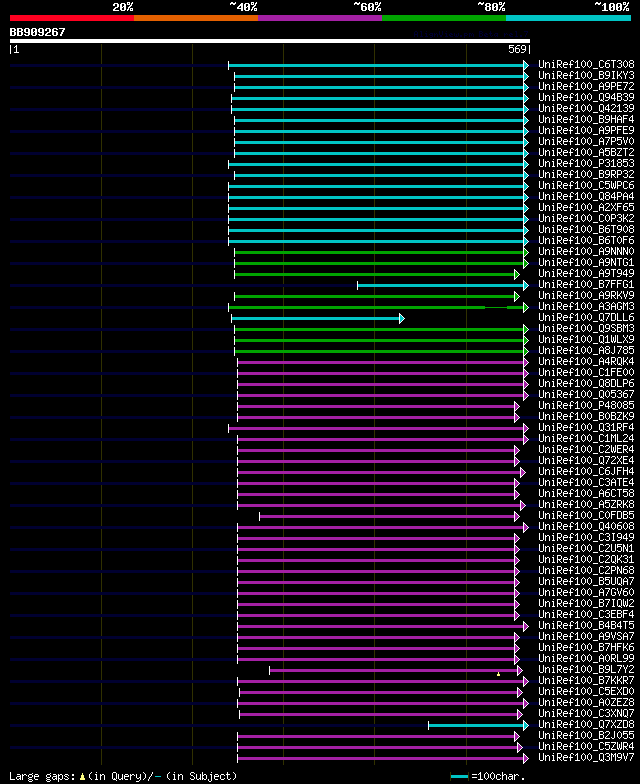Click the purple alignment bar for UniRef100_B9L7Y2
The height and width of the screenshot is (784, 640).
coord(394,670)
